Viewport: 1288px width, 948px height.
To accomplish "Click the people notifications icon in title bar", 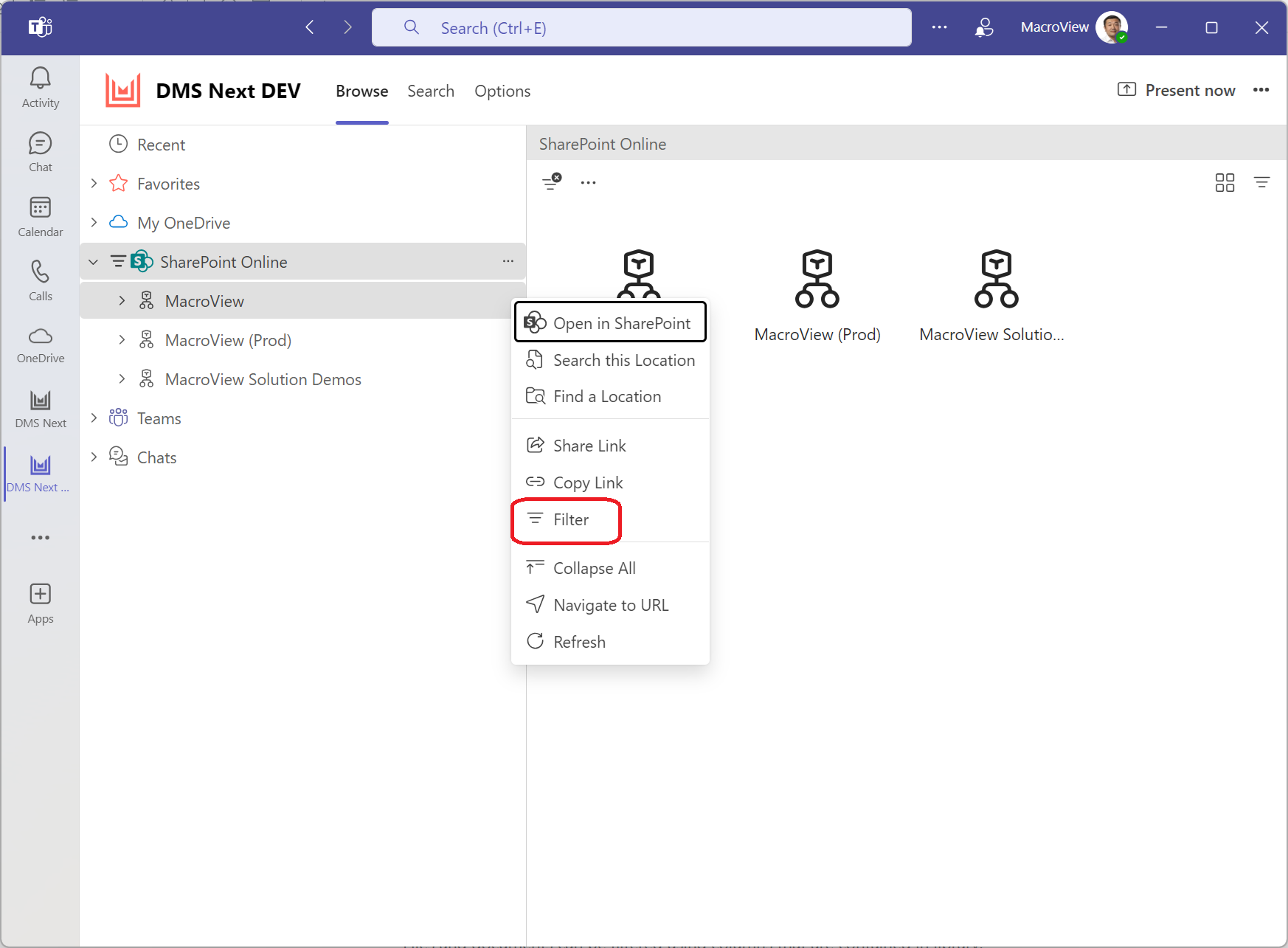I will click(x=984, y=27).
